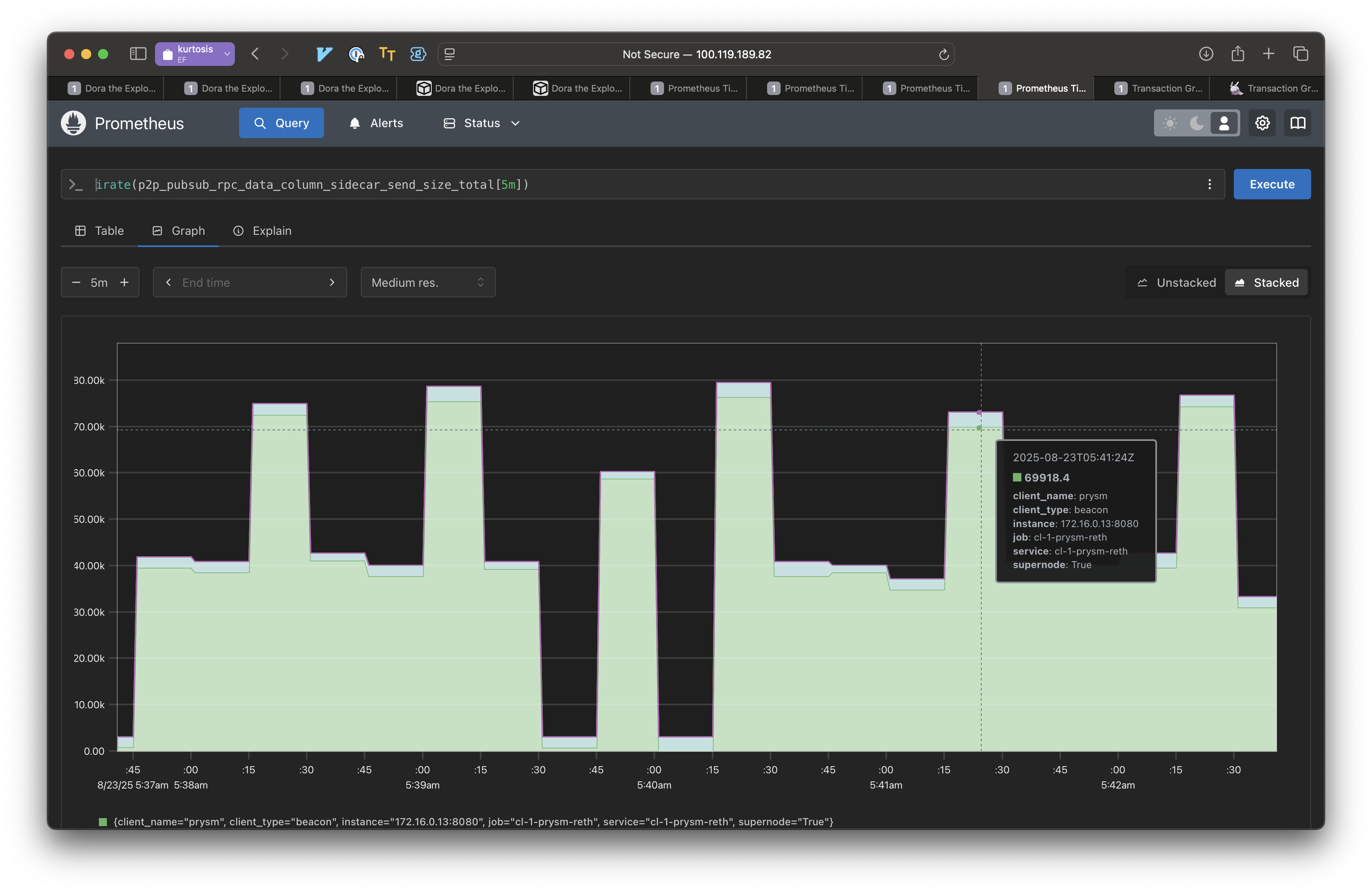The width and height of the screenshot is (1372, 892).
Task: Switch graph to Unstacked mode
Action: 1176,283
